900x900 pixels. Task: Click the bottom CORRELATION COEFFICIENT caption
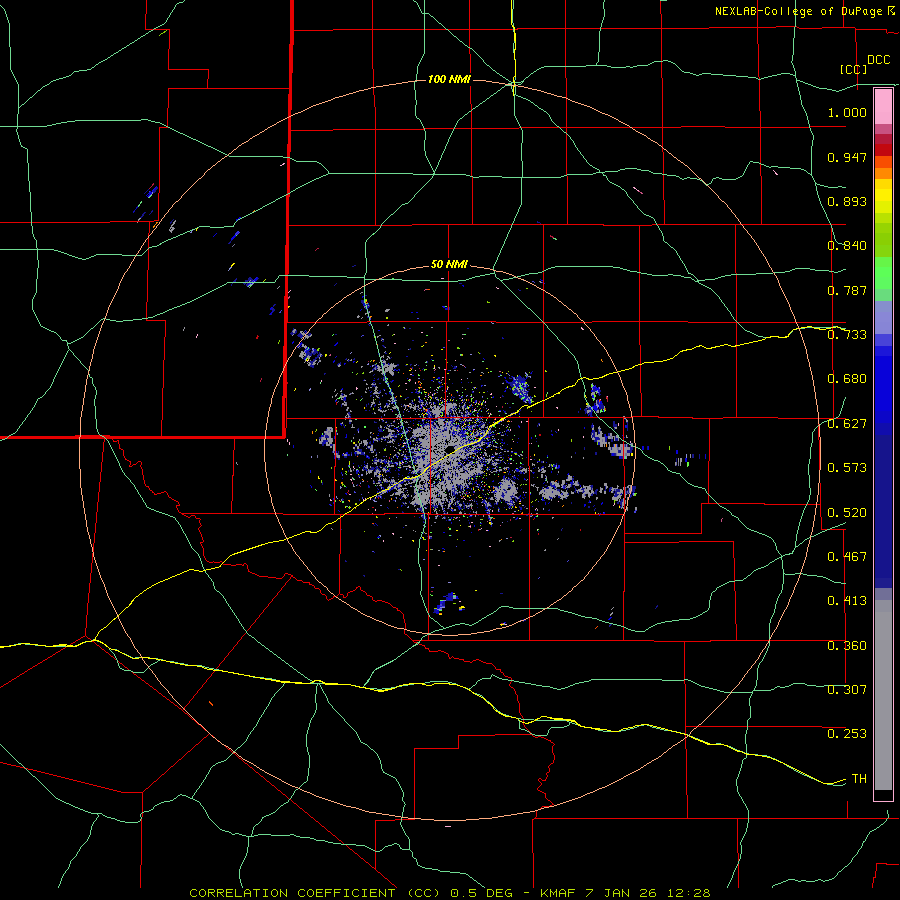point(449,893)
